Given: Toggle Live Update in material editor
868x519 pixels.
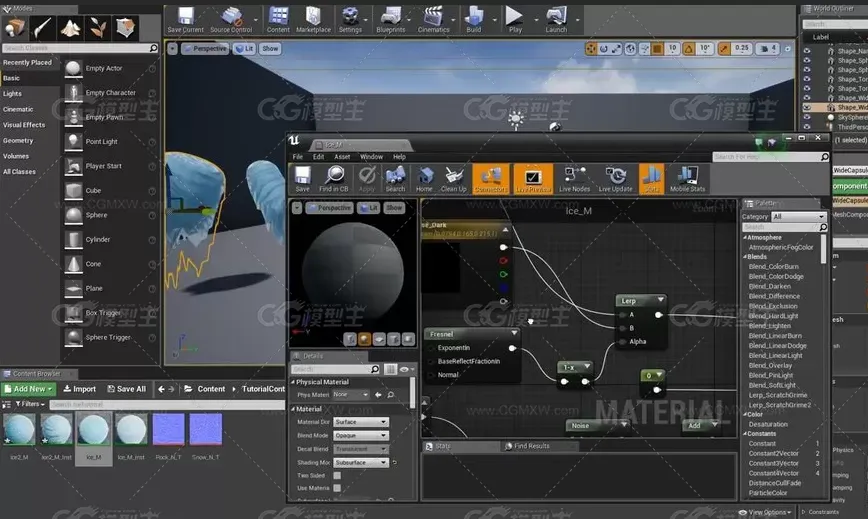Looking at the screenshot, I should (x=616, y=179).
